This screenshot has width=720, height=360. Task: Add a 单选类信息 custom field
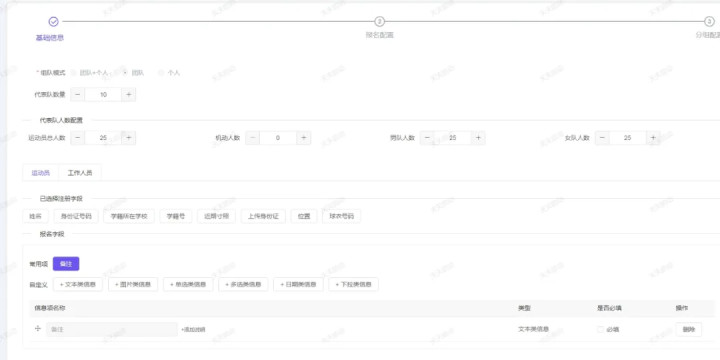tap(188, 284)
